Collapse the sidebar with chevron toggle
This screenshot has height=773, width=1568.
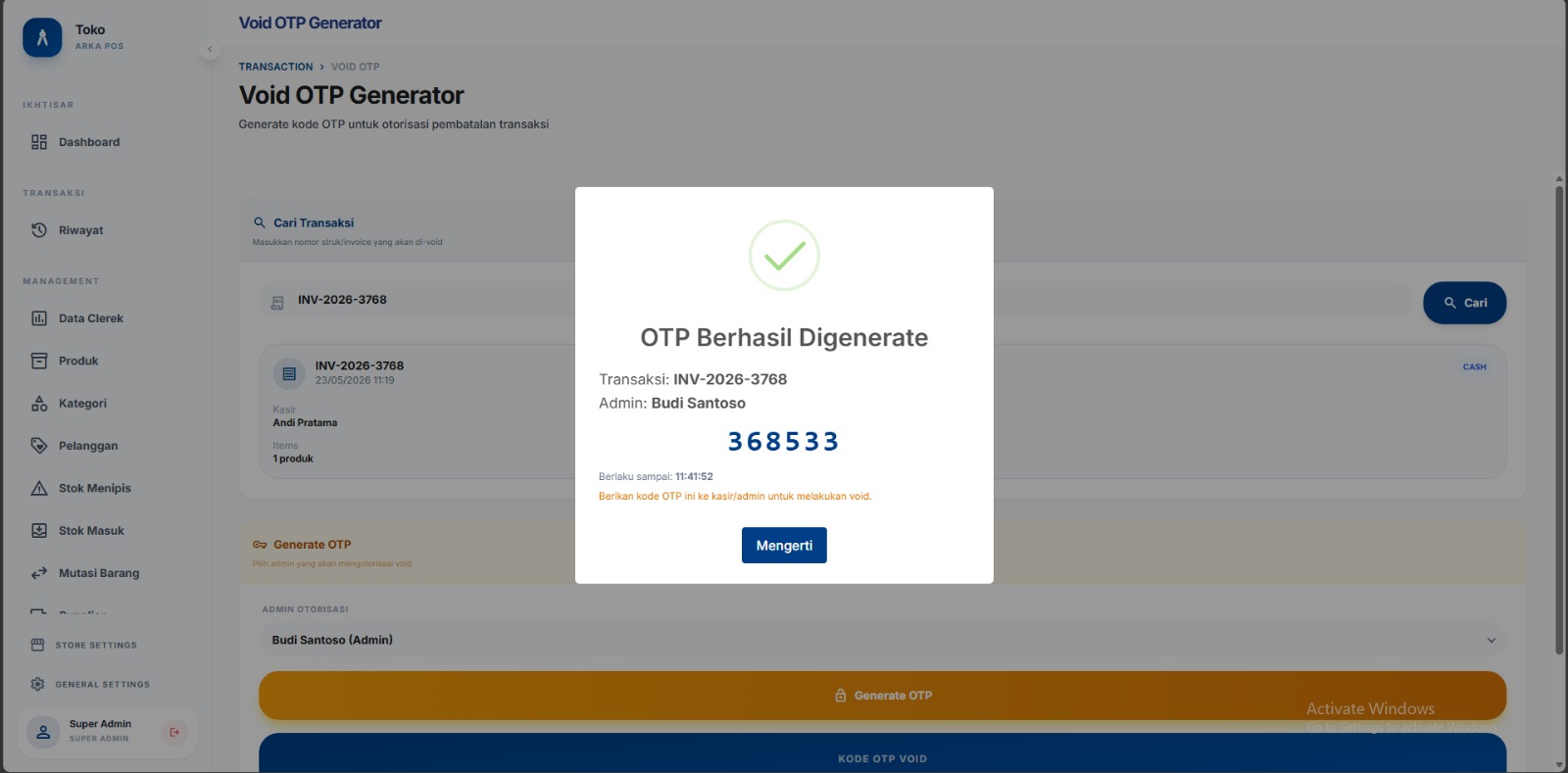point(210,49)
